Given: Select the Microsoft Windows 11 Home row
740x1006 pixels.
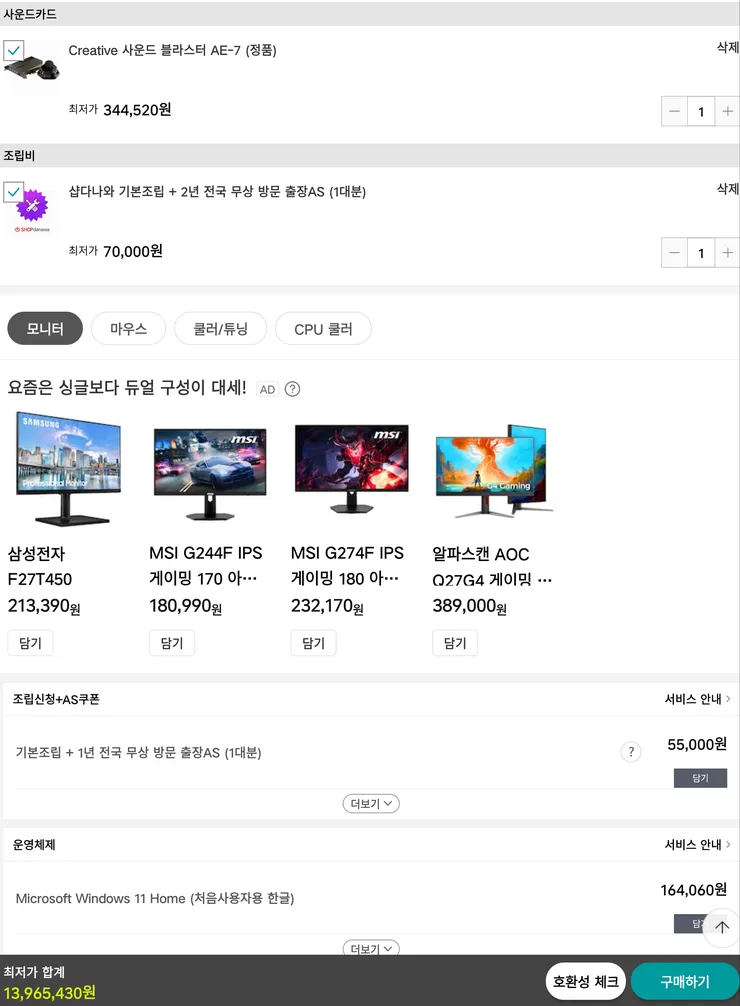Looking at the screenshot, I should [x=370, y=898].
